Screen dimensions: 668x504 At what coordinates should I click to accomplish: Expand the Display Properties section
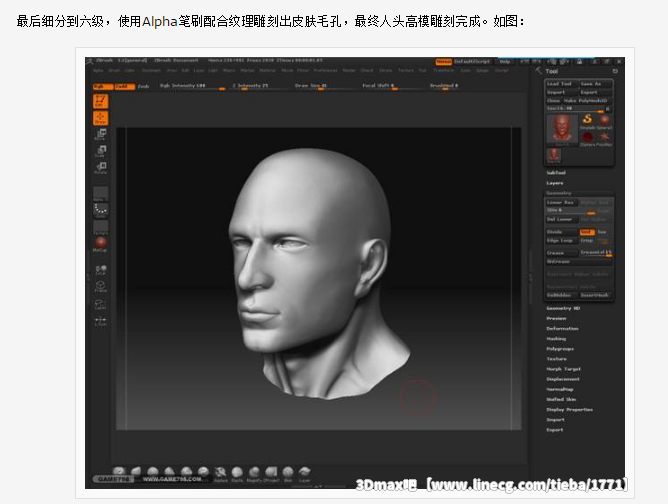(570, 410)
